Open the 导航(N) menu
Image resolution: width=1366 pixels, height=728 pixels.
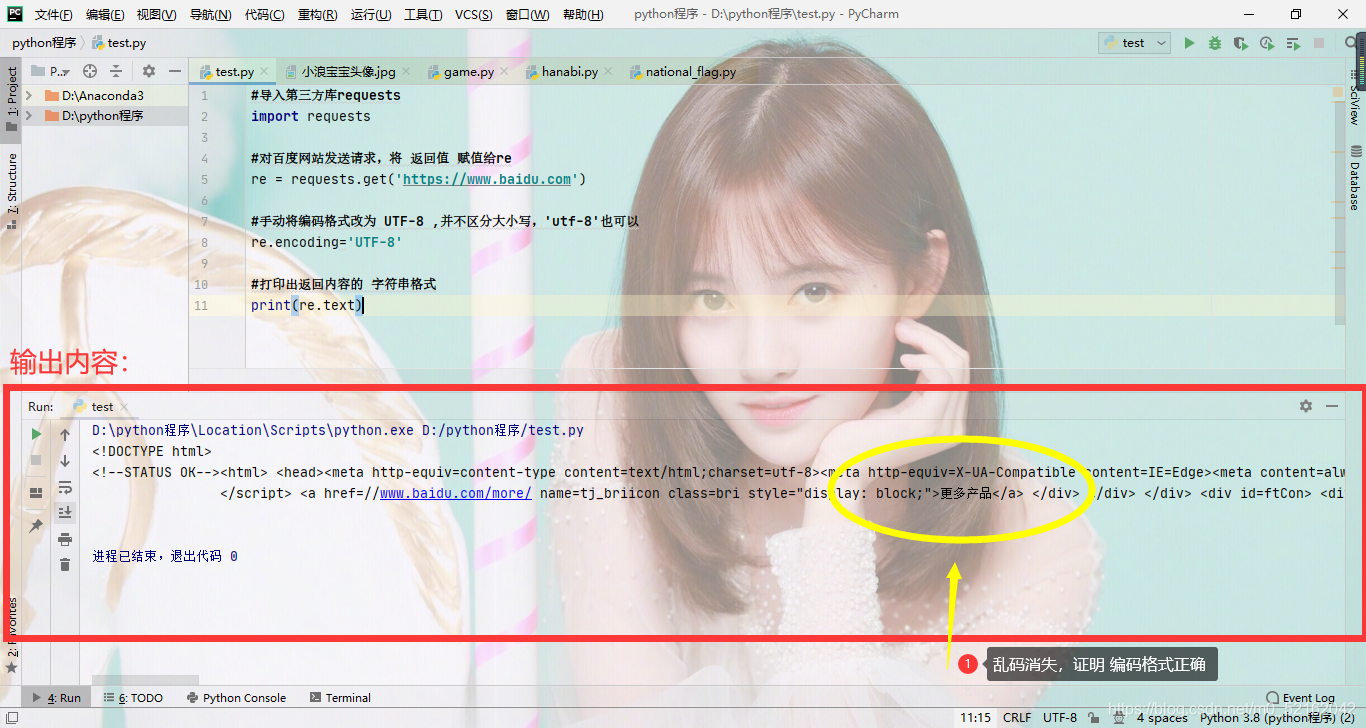click(x=210, y=15)
